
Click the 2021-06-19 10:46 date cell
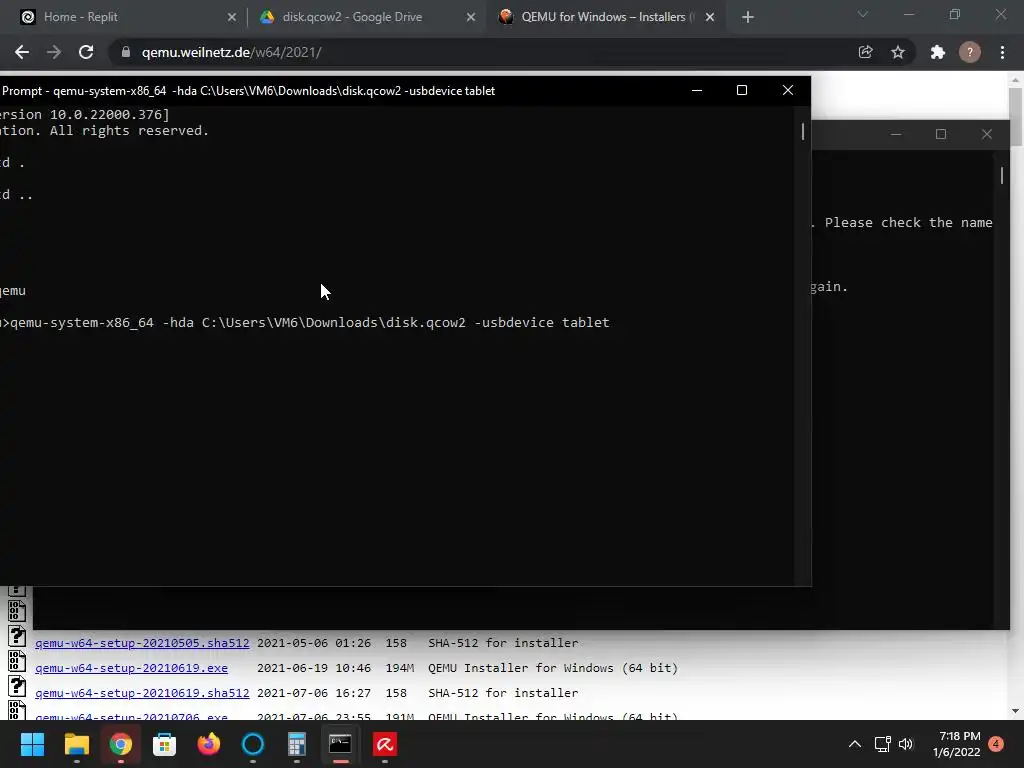point(313,668)
